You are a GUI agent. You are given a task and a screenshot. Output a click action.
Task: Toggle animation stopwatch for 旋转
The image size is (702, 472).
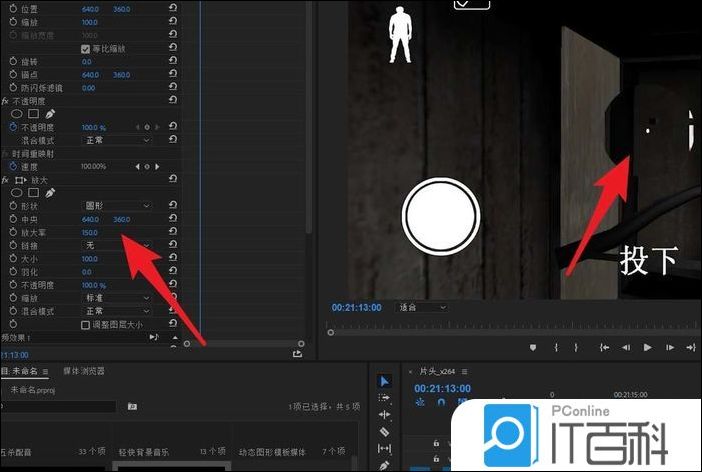click(x=13, y=61)
